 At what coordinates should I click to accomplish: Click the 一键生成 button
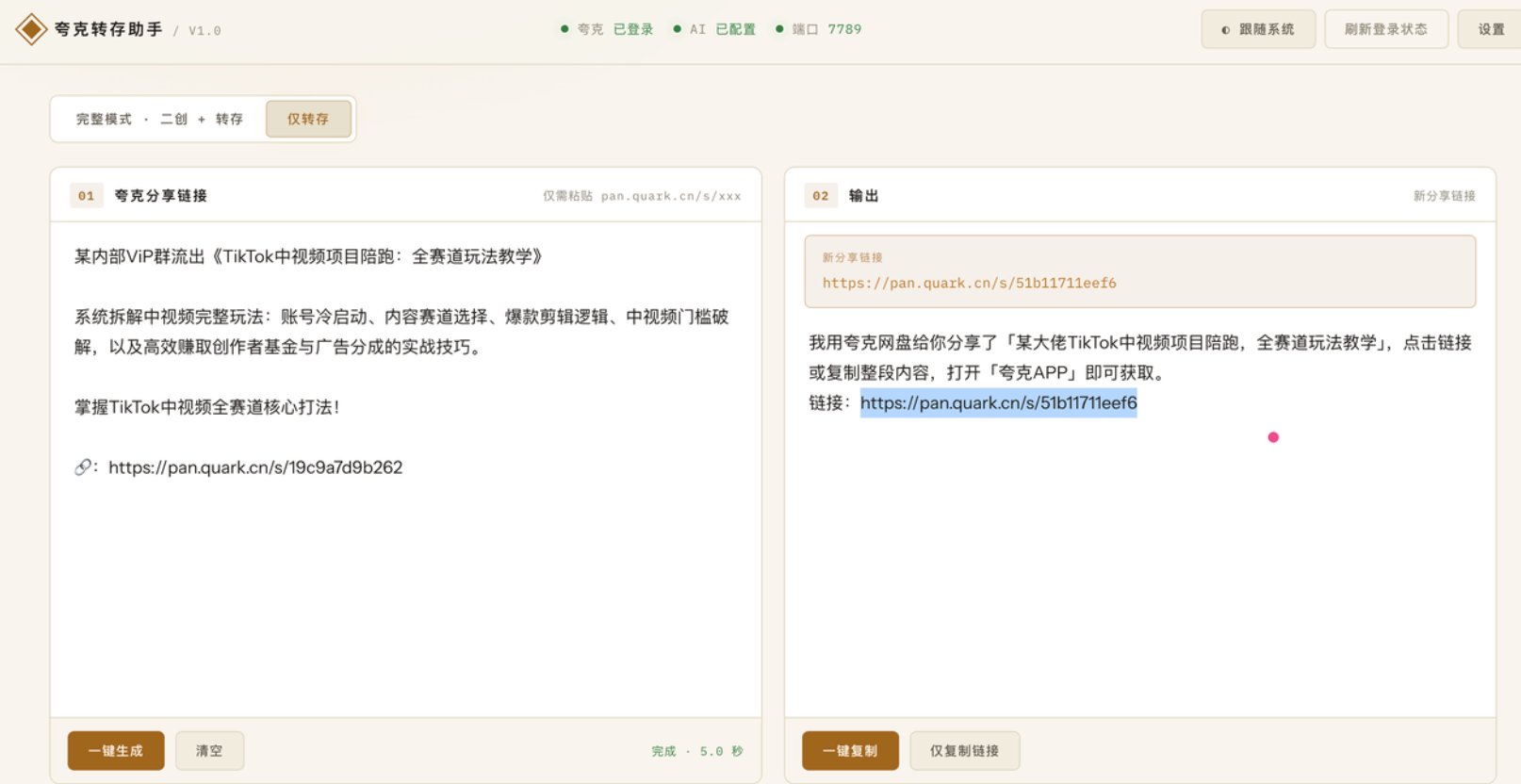point(116,751)
